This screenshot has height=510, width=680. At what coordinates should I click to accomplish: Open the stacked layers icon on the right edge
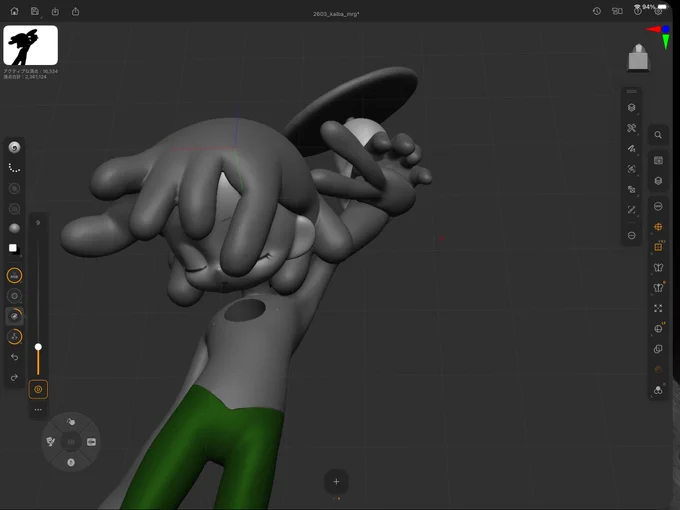click(x=658, y=181)
